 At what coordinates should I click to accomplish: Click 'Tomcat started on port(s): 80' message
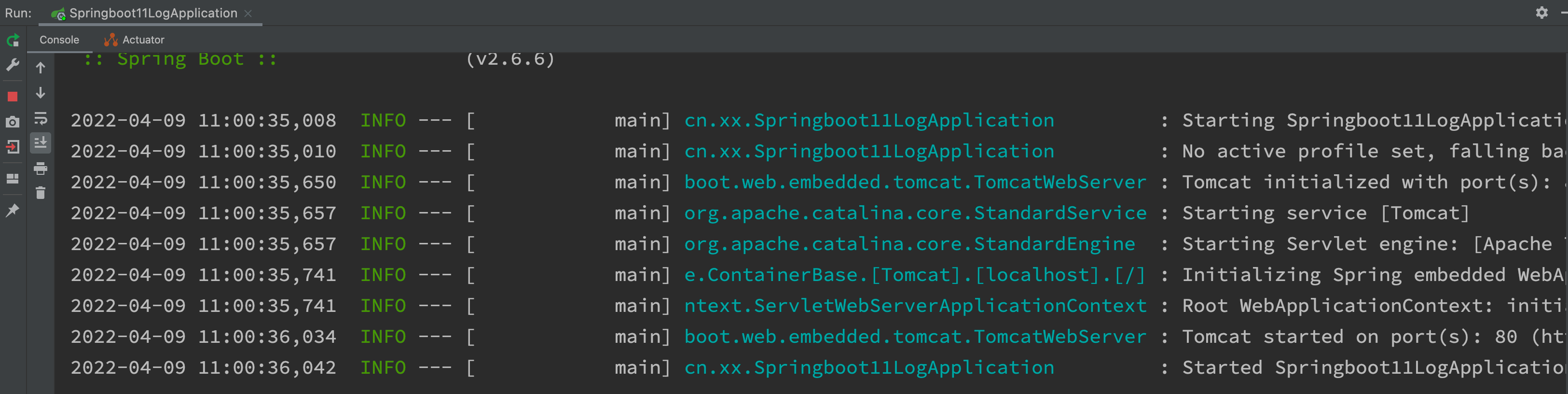pyautogui.click(x=1349, y=337)
